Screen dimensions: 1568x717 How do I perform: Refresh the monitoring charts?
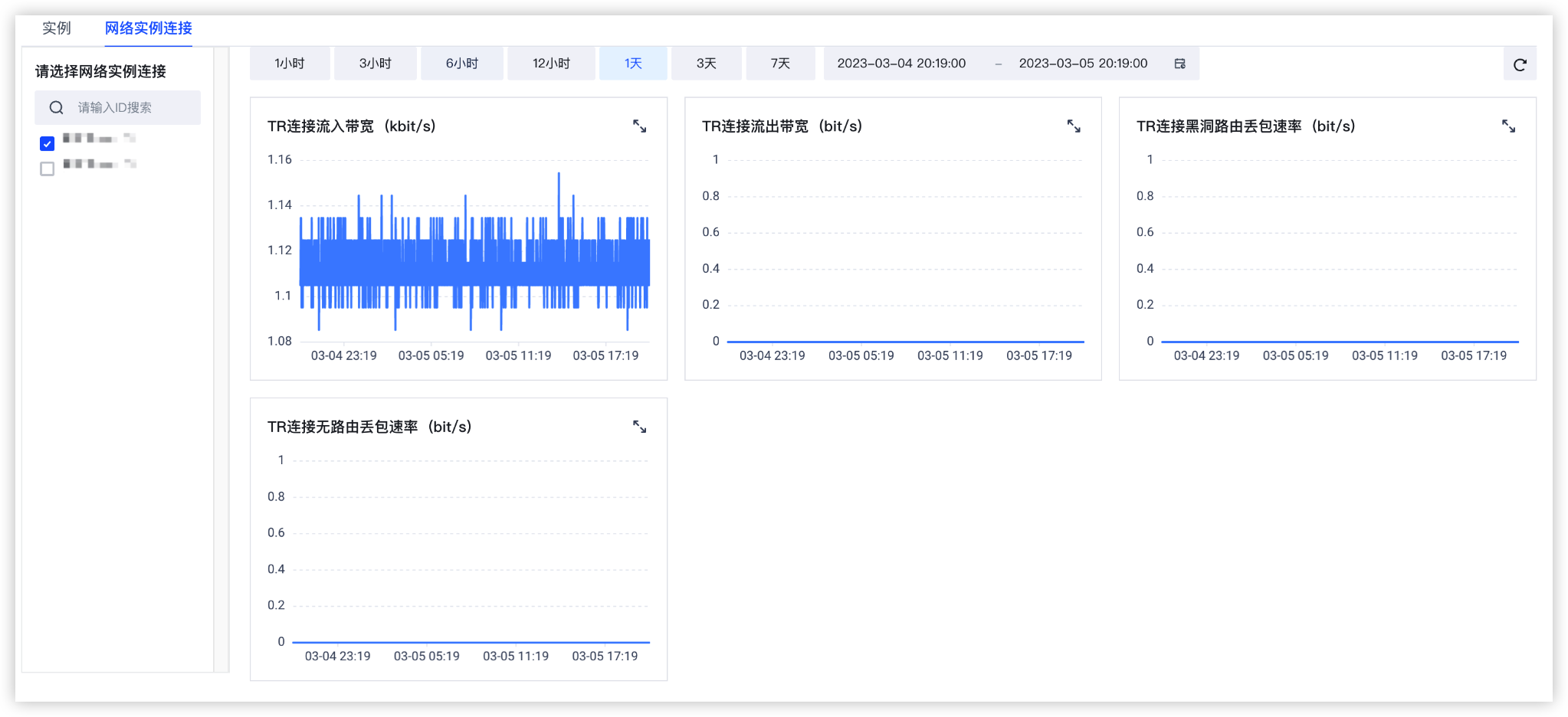click(1520, 64)
